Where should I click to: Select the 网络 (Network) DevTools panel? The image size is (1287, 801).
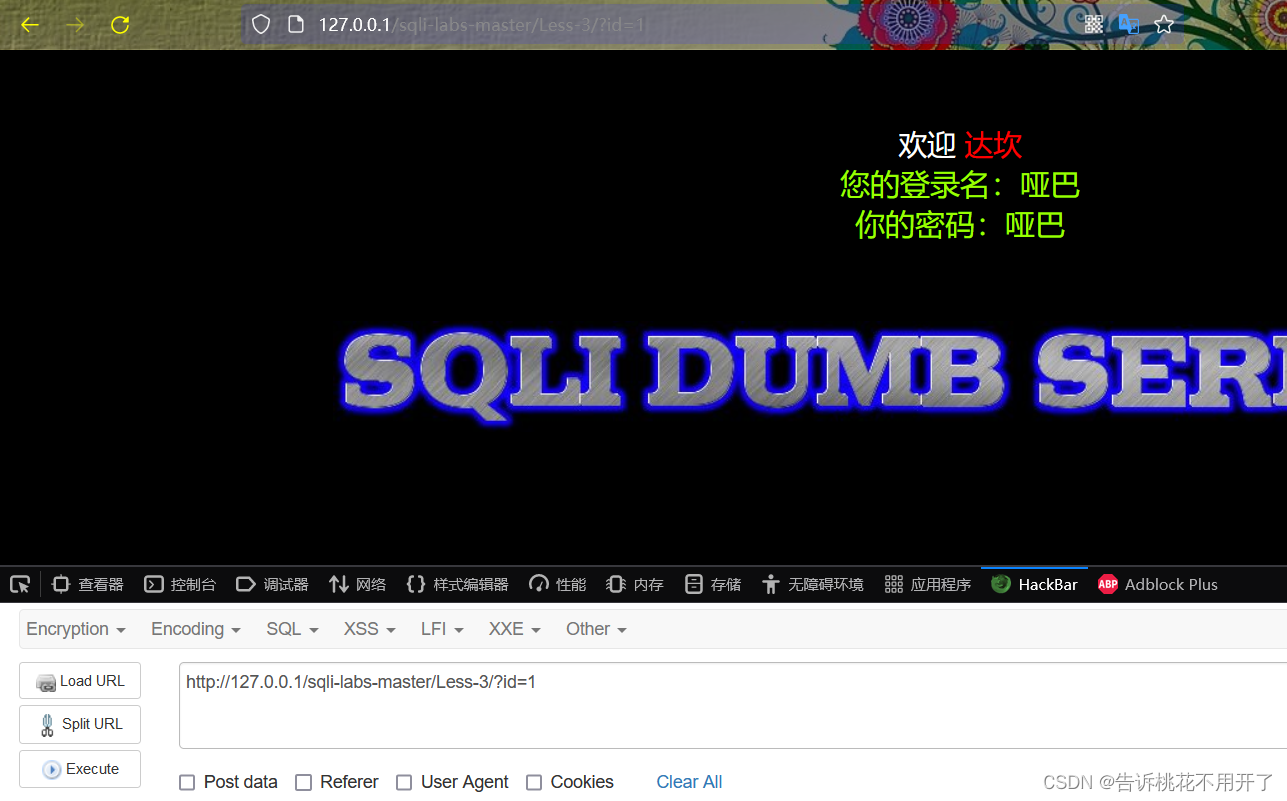coord(357,584)
